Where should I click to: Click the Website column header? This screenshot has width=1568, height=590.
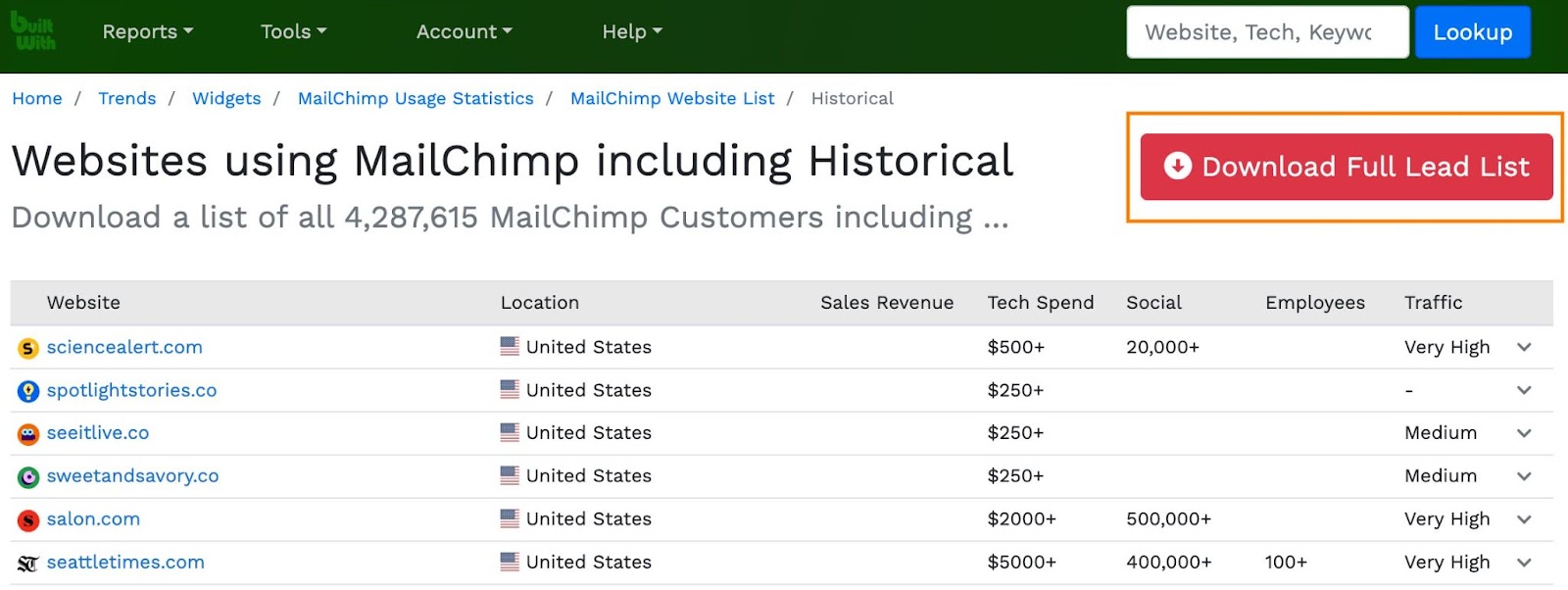[83, 303]
